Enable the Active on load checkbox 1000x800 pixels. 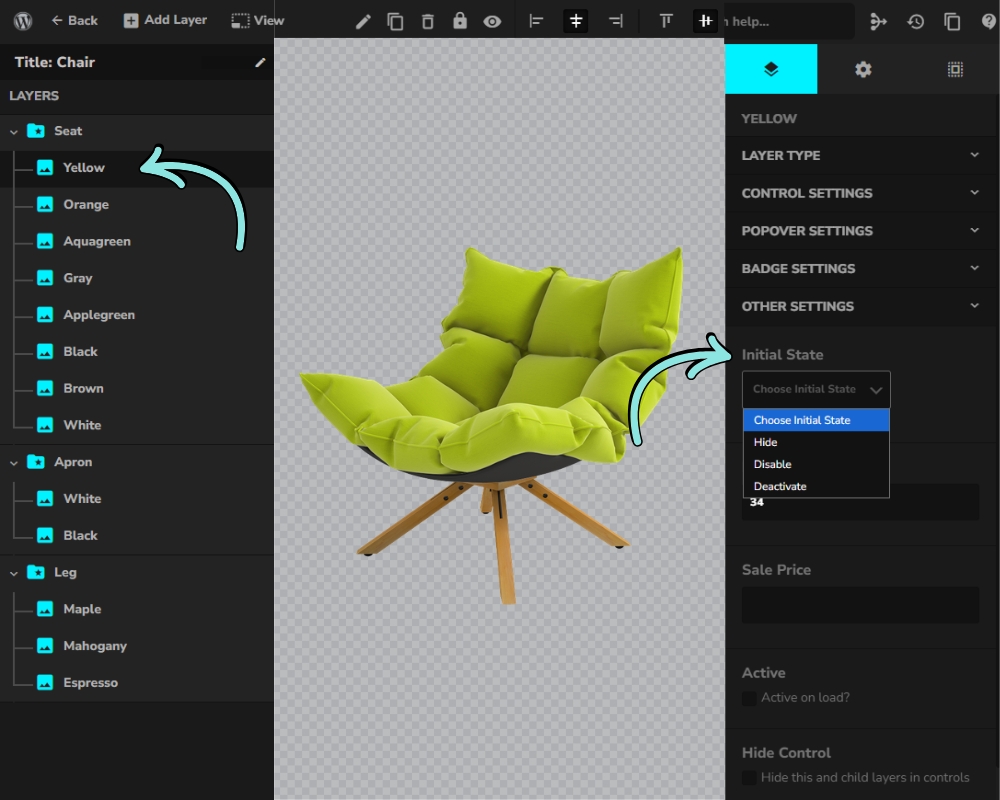click(x=749, y=698)
